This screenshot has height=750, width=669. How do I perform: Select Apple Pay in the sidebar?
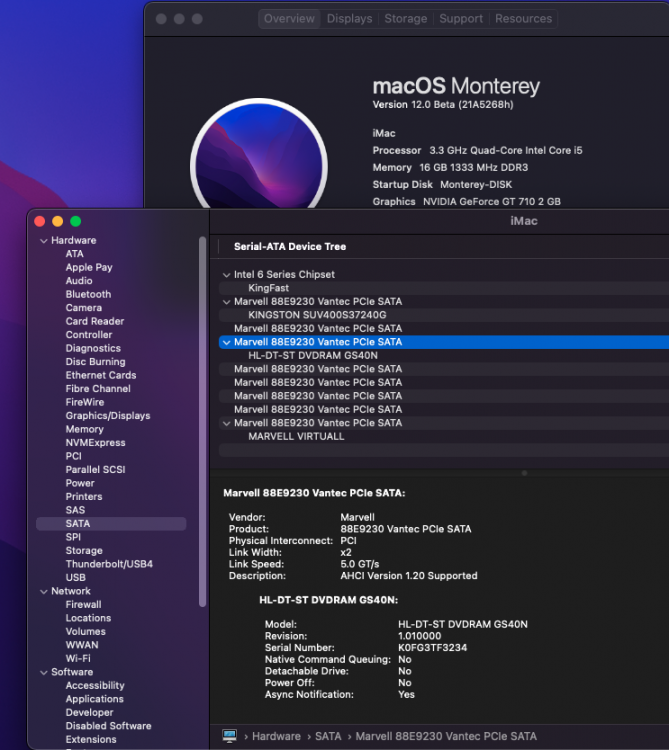89,267
